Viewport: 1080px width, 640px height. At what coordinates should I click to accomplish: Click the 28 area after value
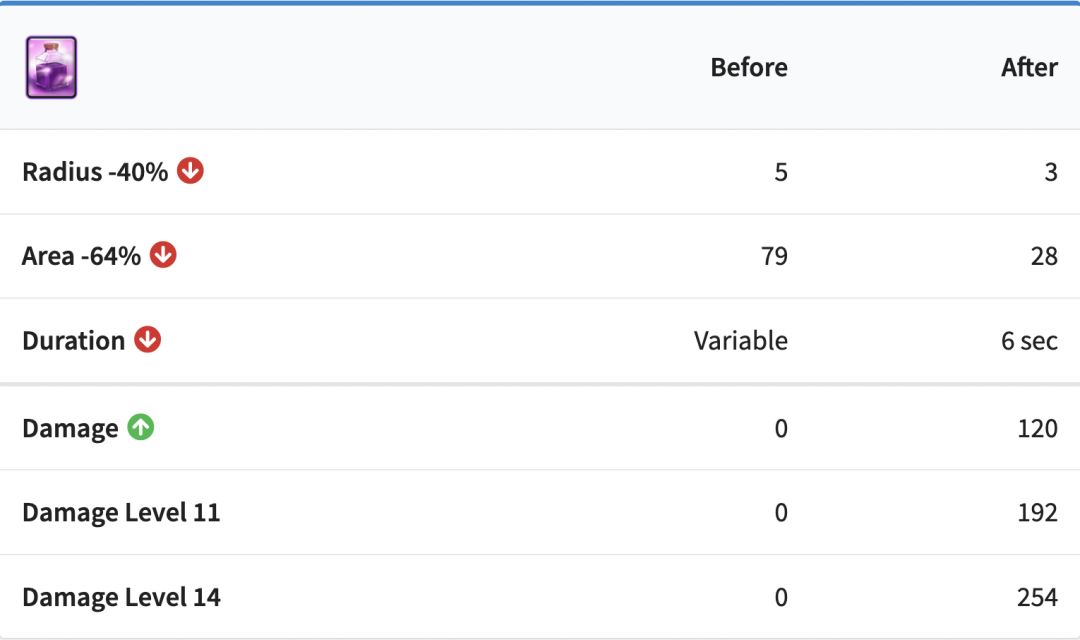pos(1044,256)
